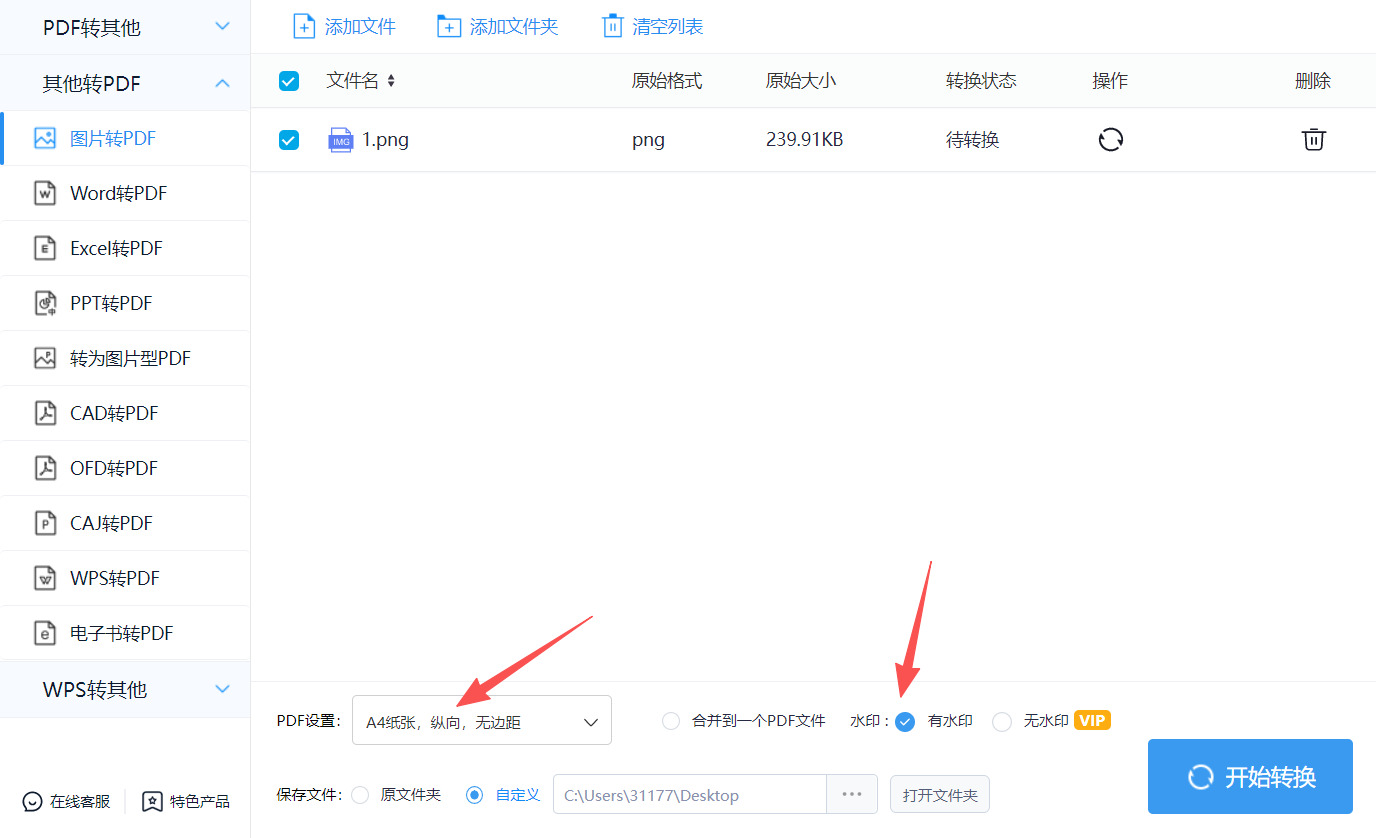
Task: Select CAJ转PDF in the sidebar
Action: tap(127, 523)
